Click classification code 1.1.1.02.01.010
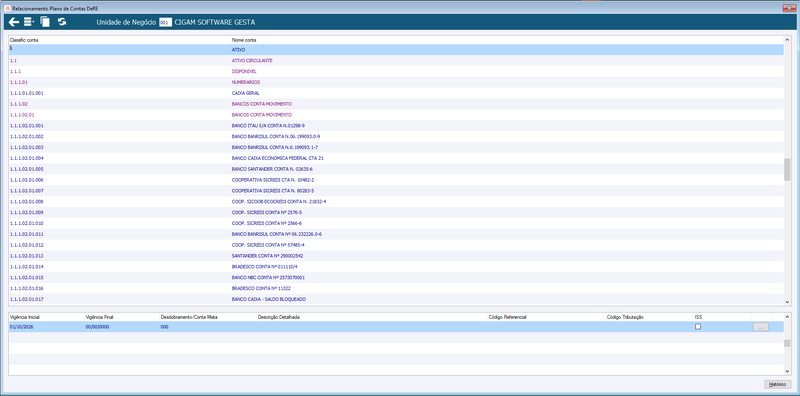800x396 pixels. coord(27,224)
